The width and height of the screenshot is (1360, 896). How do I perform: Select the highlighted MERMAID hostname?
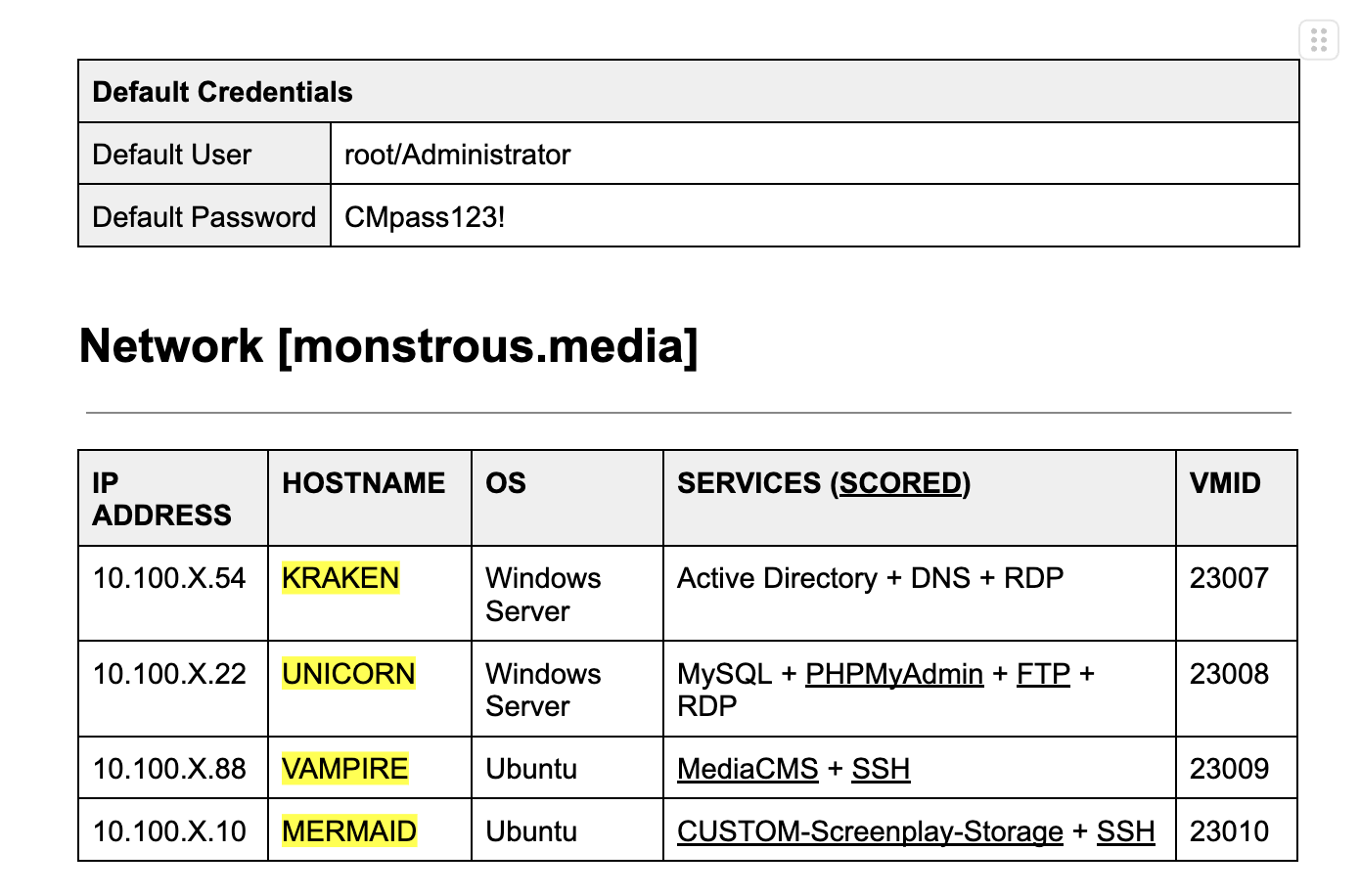coord(349,831)
